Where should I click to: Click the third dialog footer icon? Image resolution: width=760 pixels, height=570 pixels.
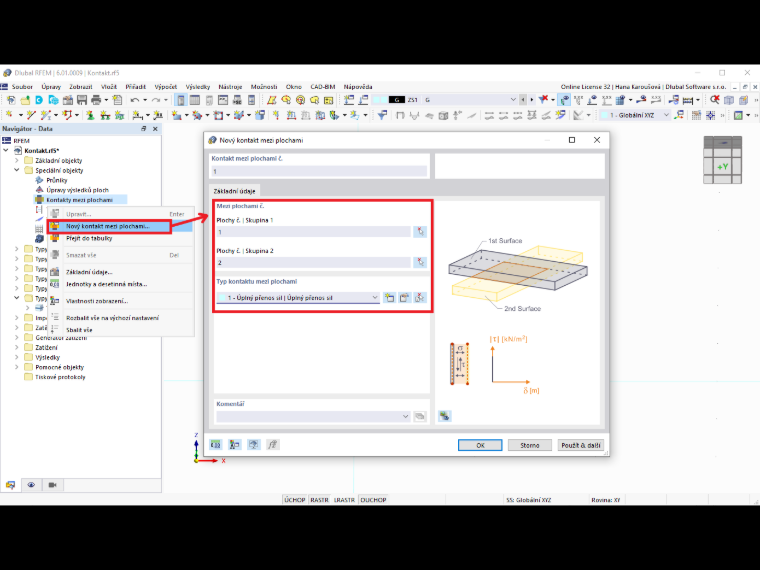(253, 444)
